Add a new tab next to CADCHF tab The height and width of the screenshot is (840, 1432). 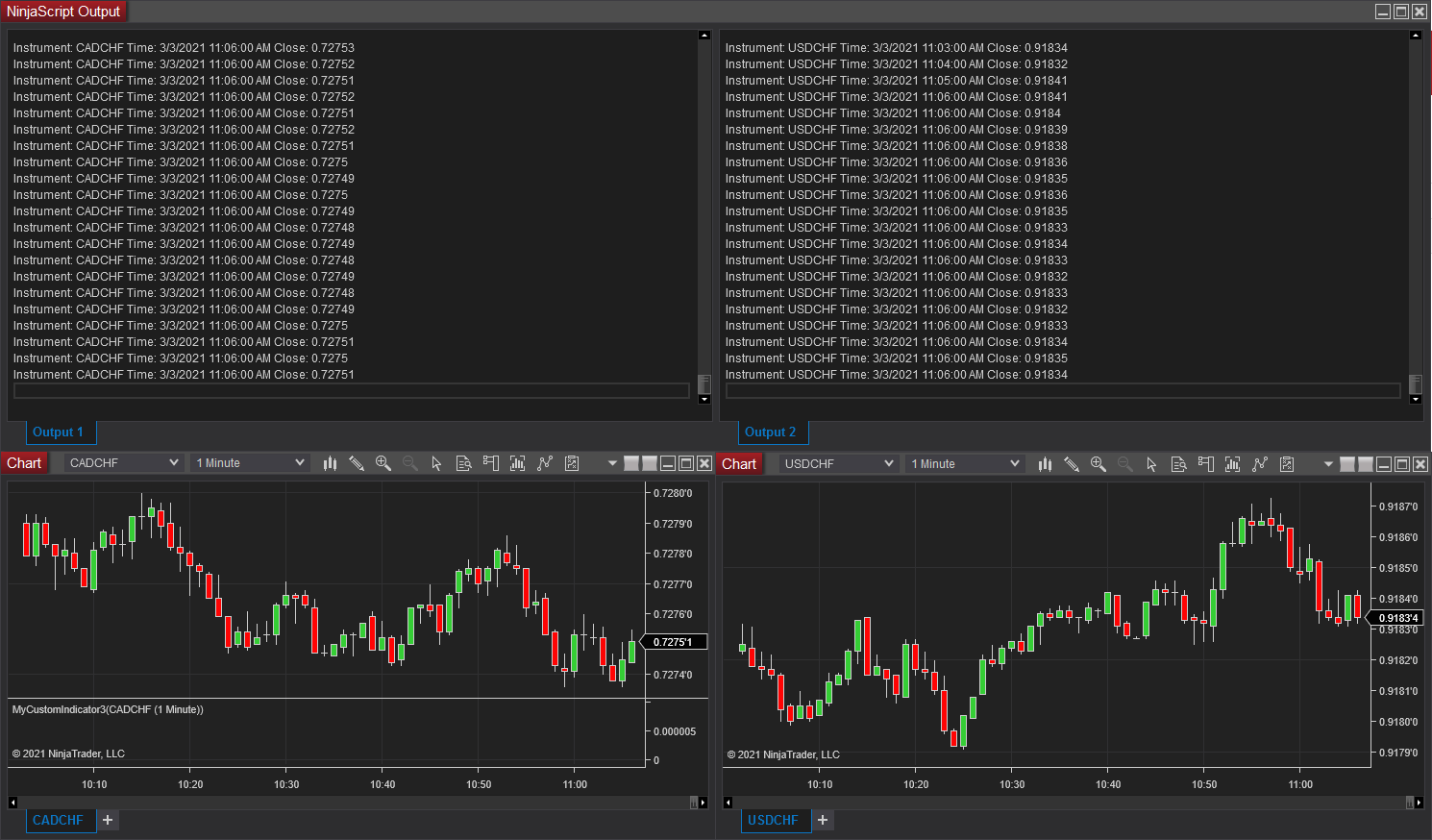click(108, 820)
